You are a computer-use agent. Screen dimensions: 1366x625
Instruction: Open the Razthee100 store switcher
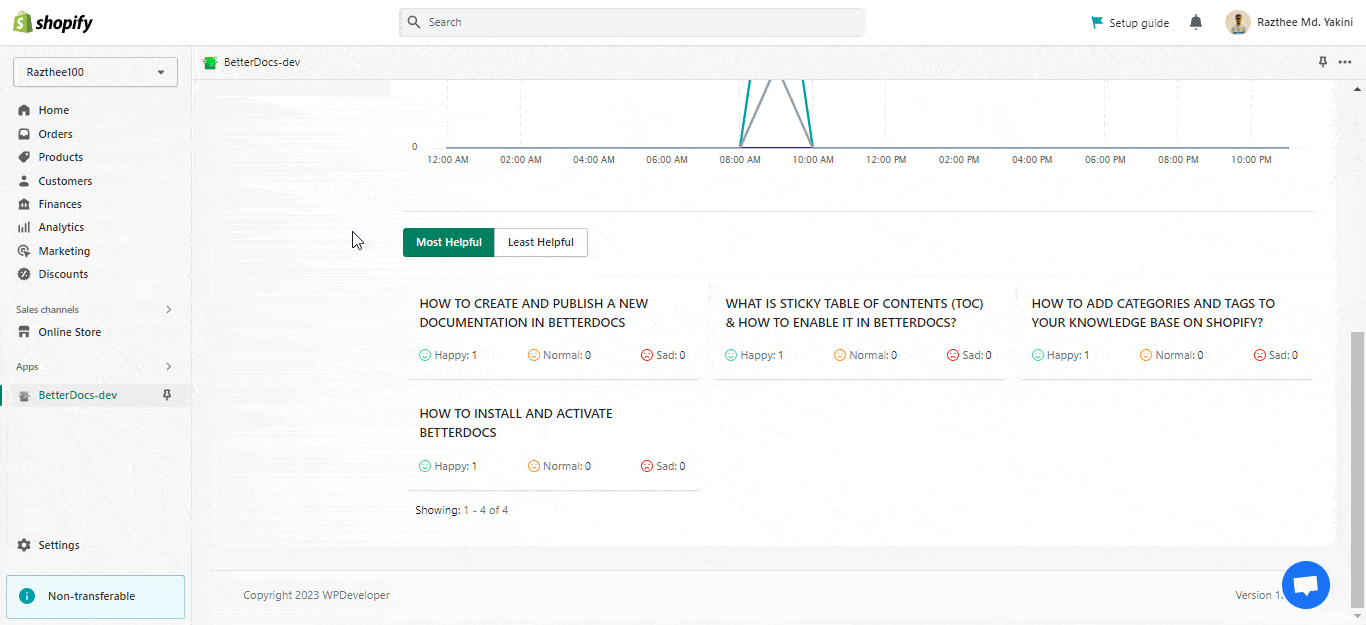tap(95, 71)
